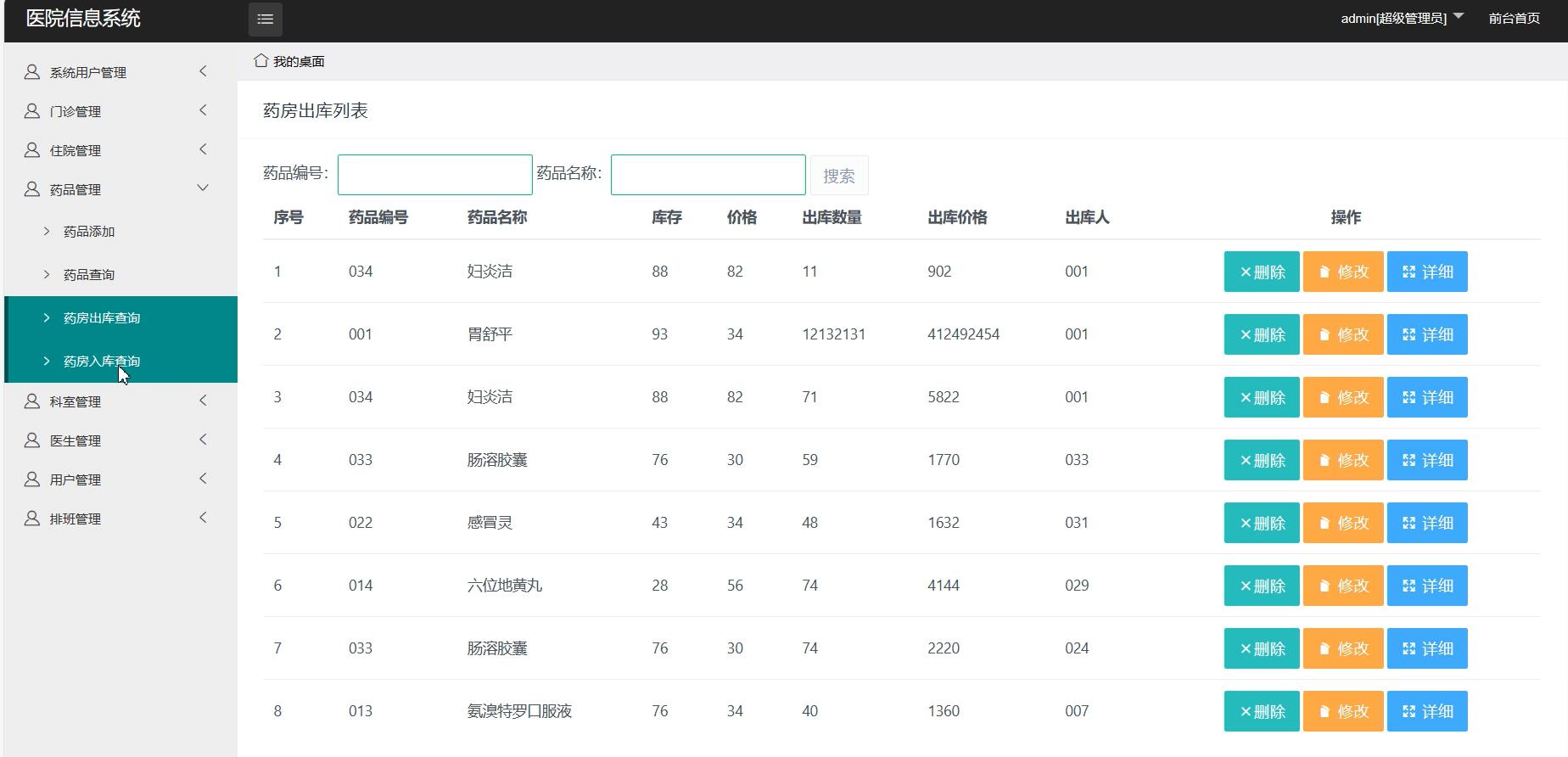The image size is (1568, 757).
Task: Click 修改 for the 氨溴特罗口服液 row
Action: point(1343,711)
